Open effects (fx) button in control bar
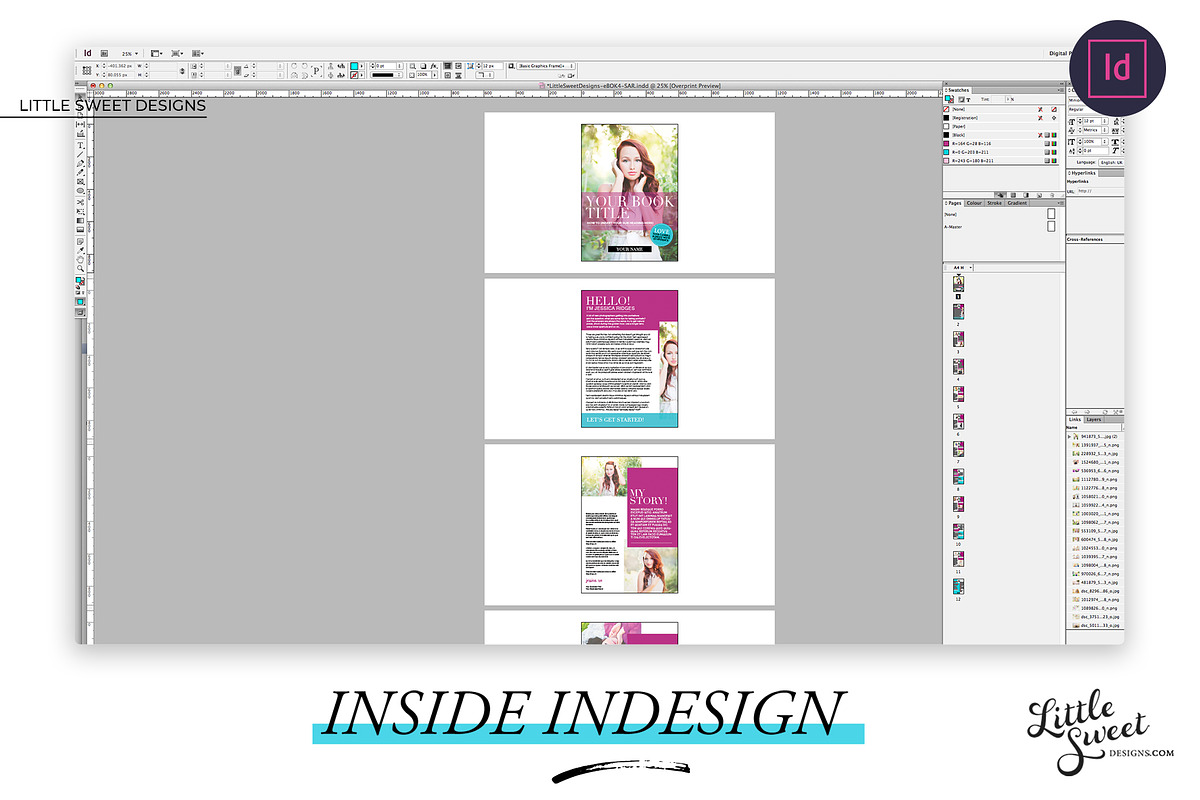The image size is (1200, 800). tap(434, 65)
